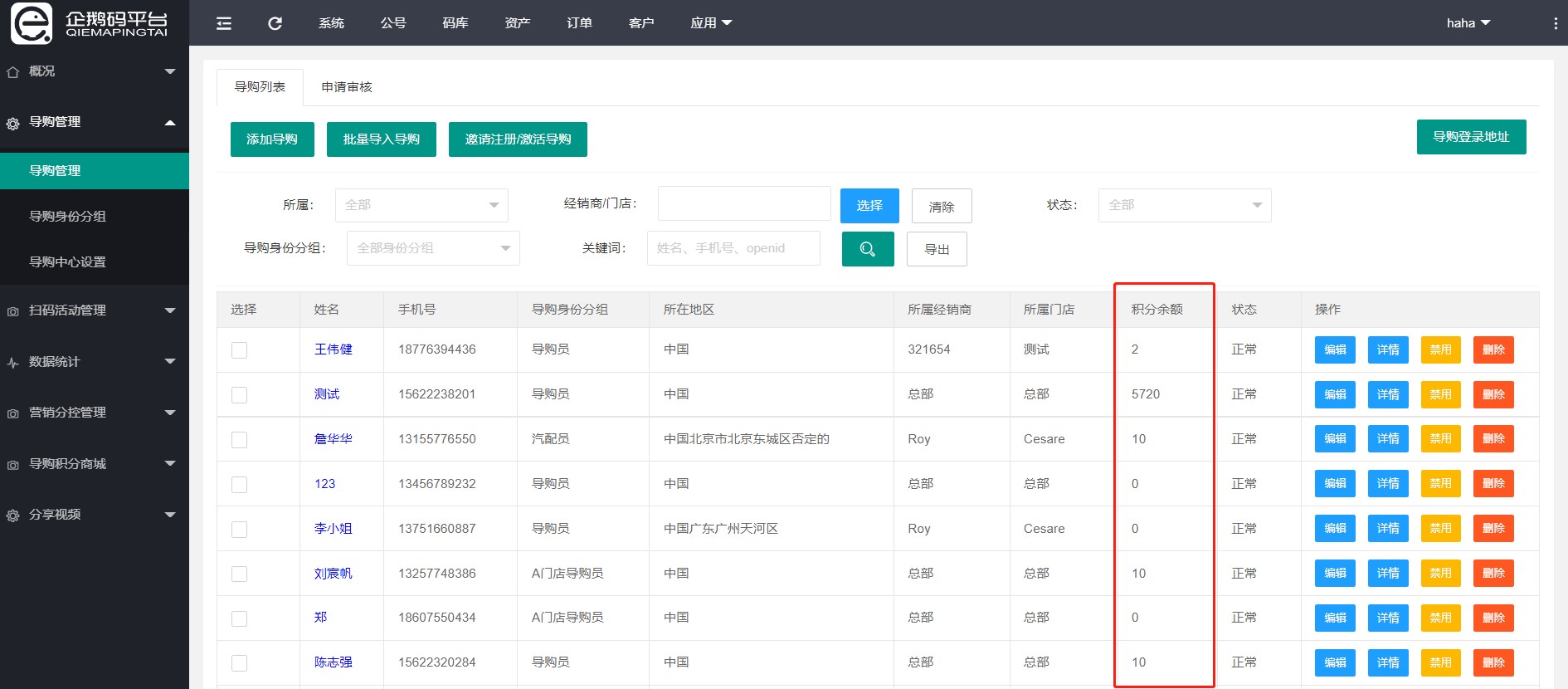Expand the 数据统计 section

tap(170, 361)
